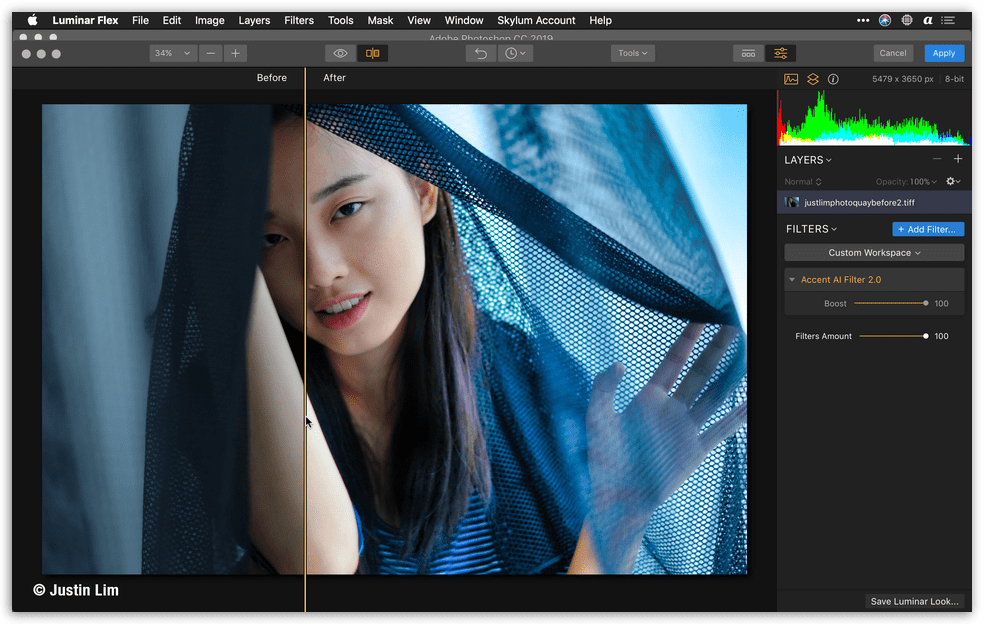Image resolution: width=984 pixels, height=624 pixels.
Task: Click the Apply button
Action: 943,53
